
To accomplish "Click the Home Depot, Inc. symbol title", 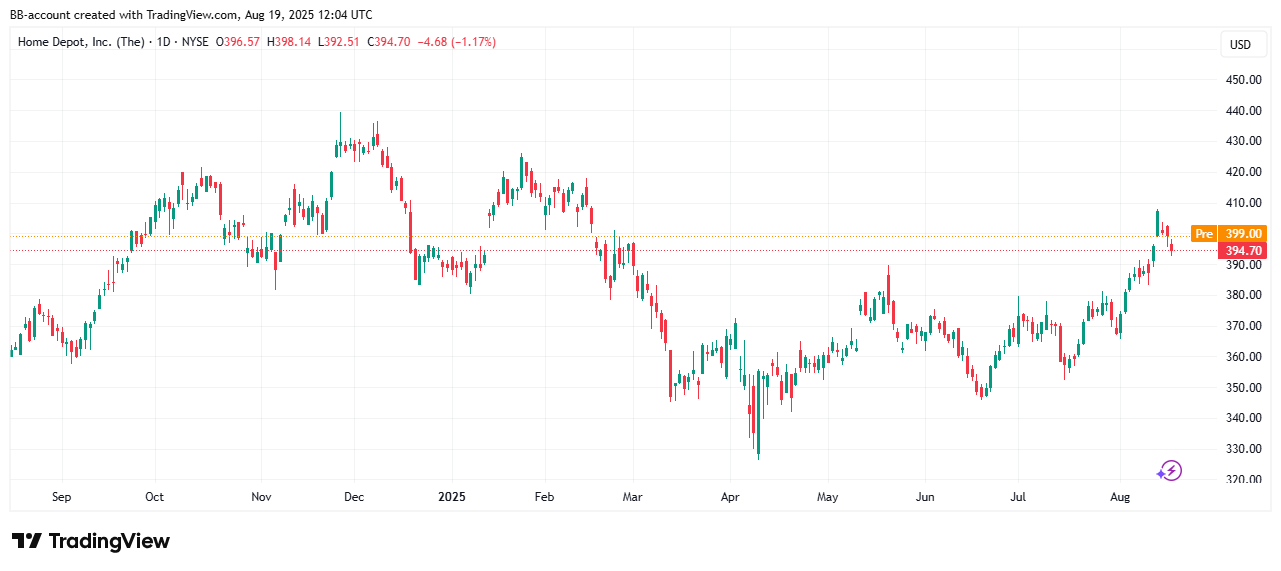I will pyautogui.click(x=81, y=42).
